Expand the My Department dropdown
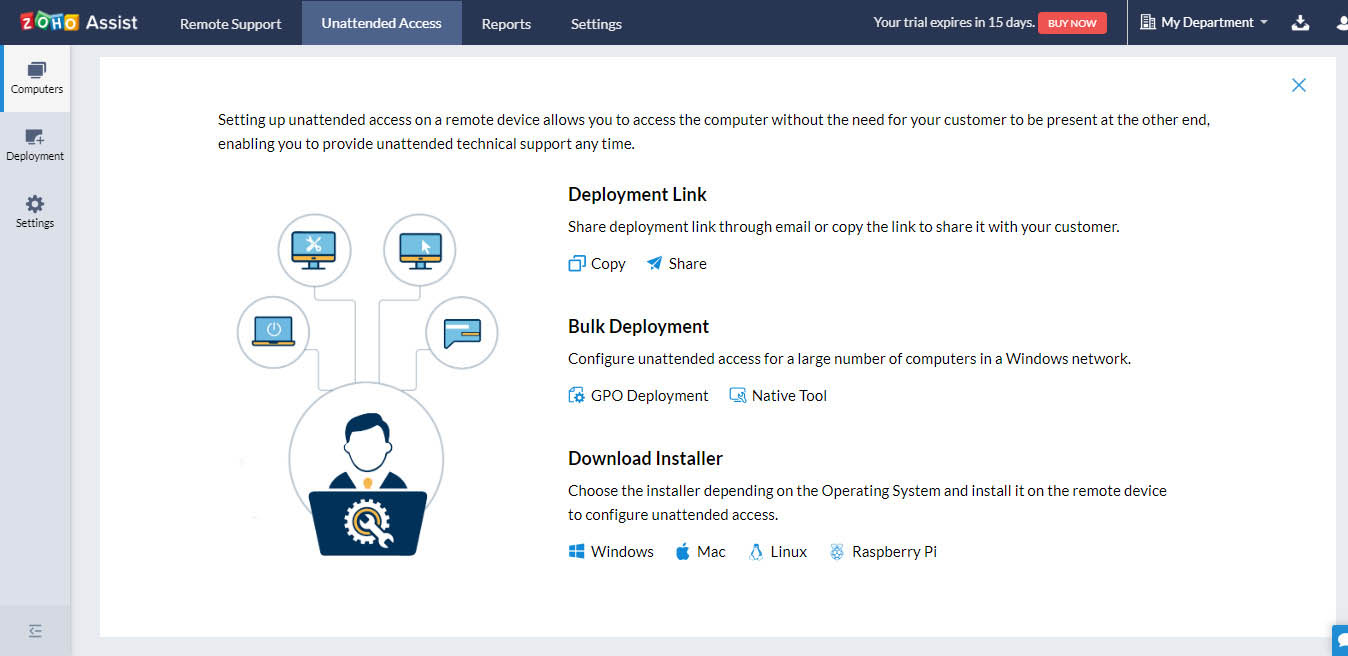Viewport: 1348px width, 656px height. [1204, 22]
